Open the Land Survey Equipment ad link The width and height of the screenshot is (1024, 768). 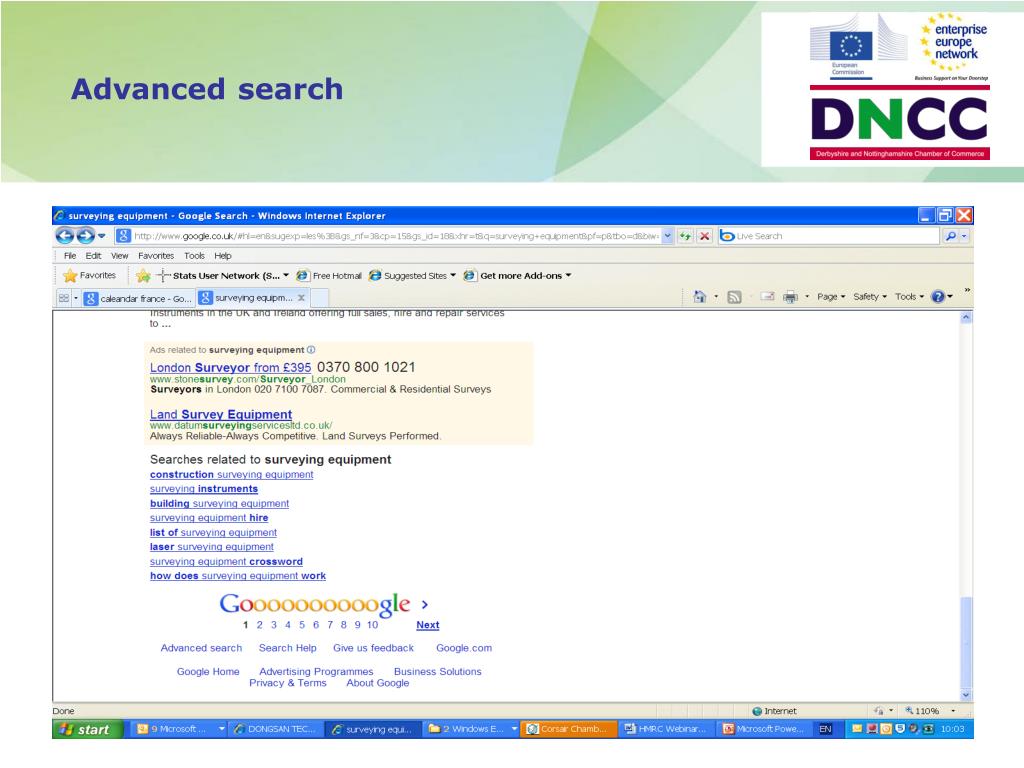tap(221, 415)
